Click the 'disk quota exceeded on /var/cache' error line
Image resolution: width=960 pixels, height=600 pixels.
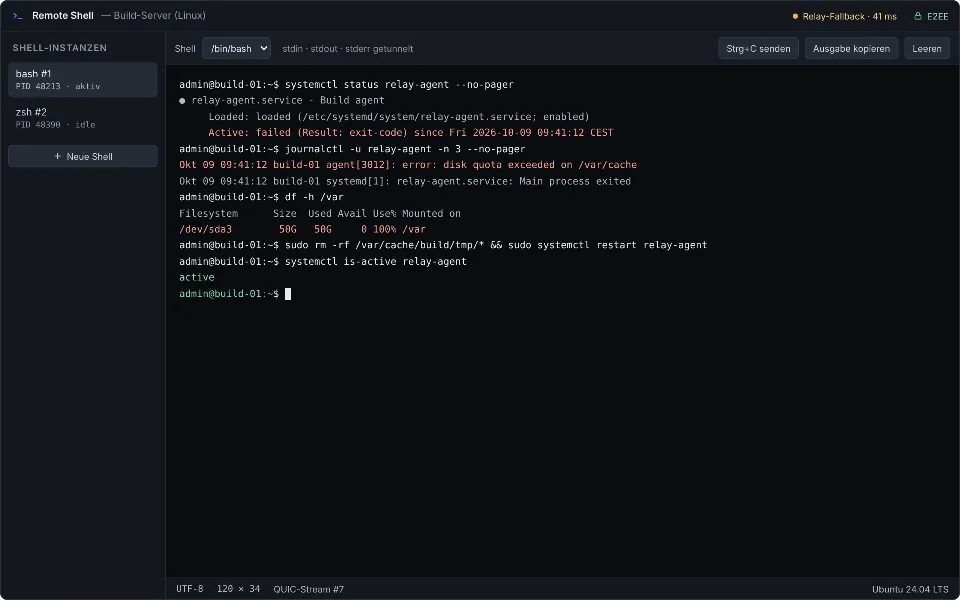pyautogui.click(x=408, y=165)
